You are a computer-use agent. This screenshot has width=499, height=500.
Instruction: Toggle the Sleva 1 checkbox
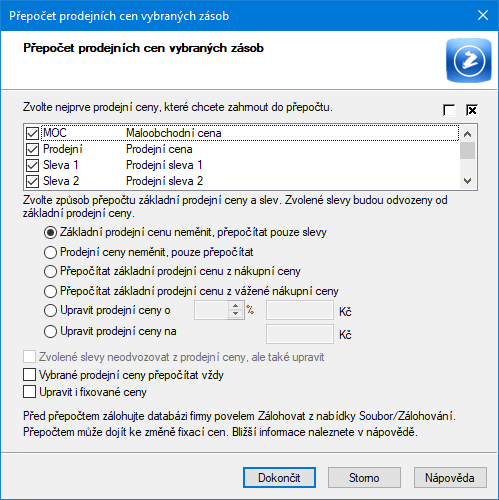tap(32, 165)
